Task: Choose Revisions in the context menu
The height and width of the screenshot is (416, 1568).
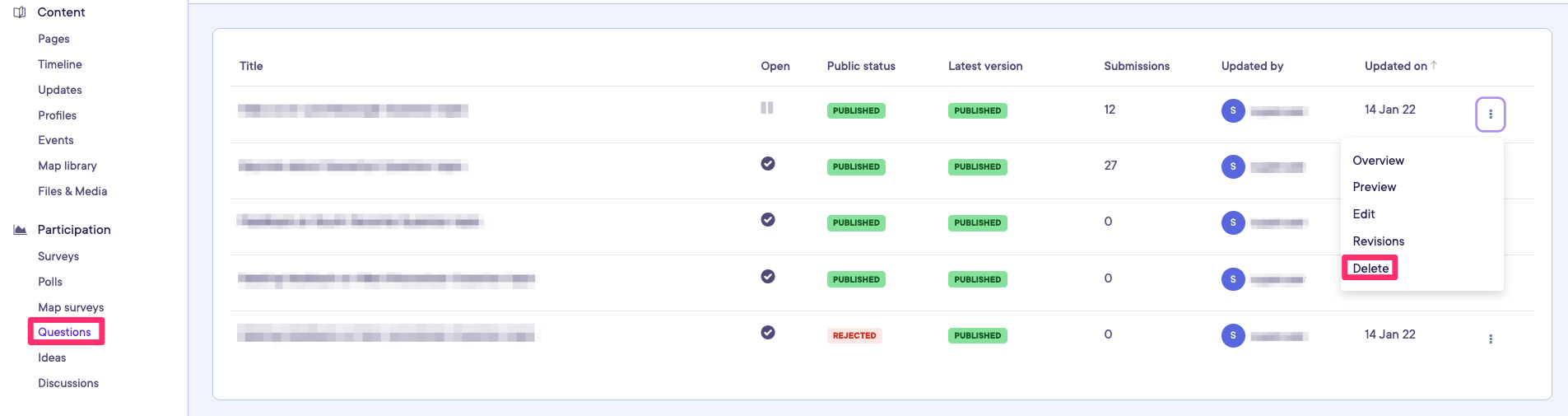Action: [x=1378, y=241]
